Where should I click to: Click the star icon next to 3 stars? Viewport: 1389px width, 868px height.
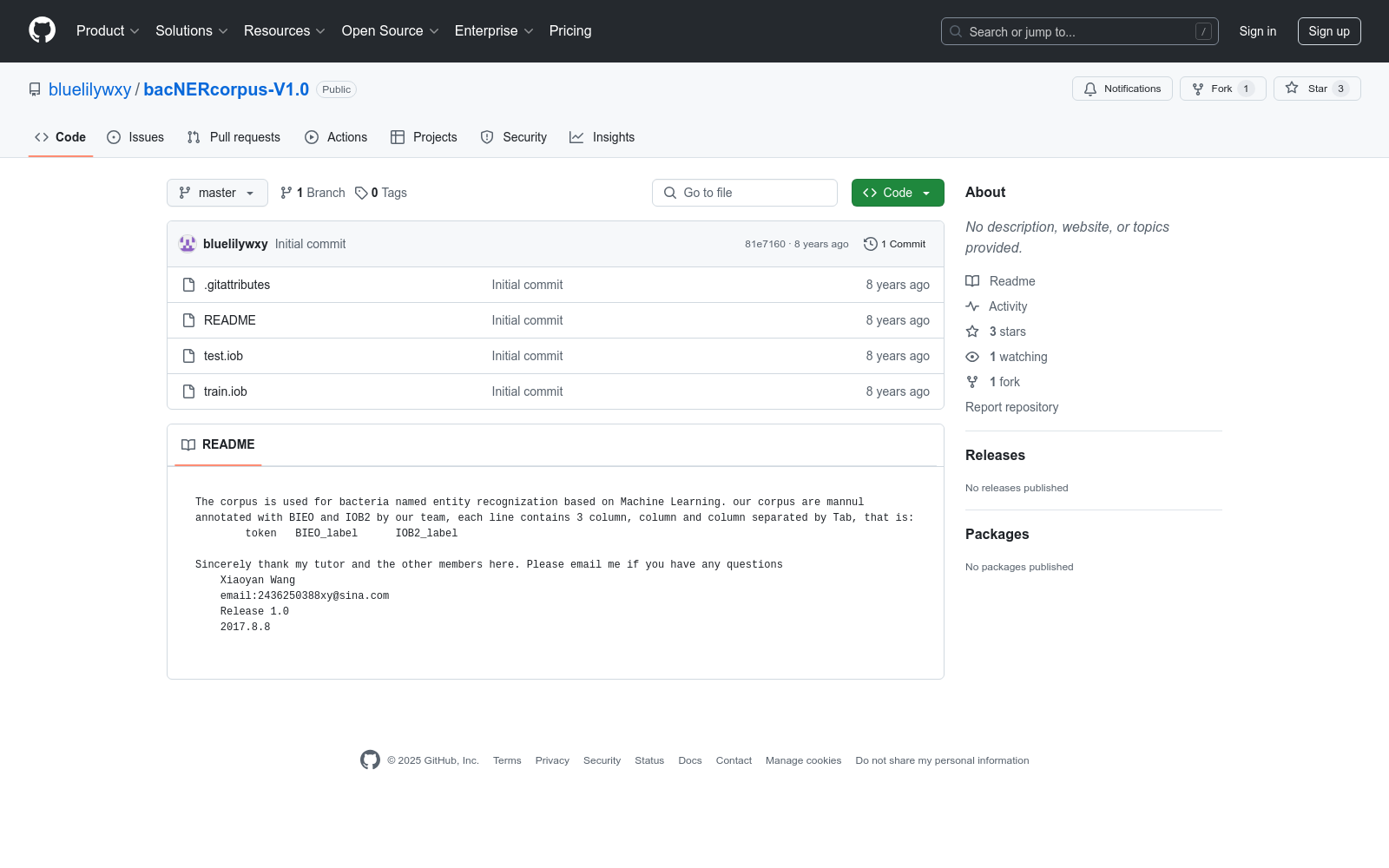[x=972, y=332]
